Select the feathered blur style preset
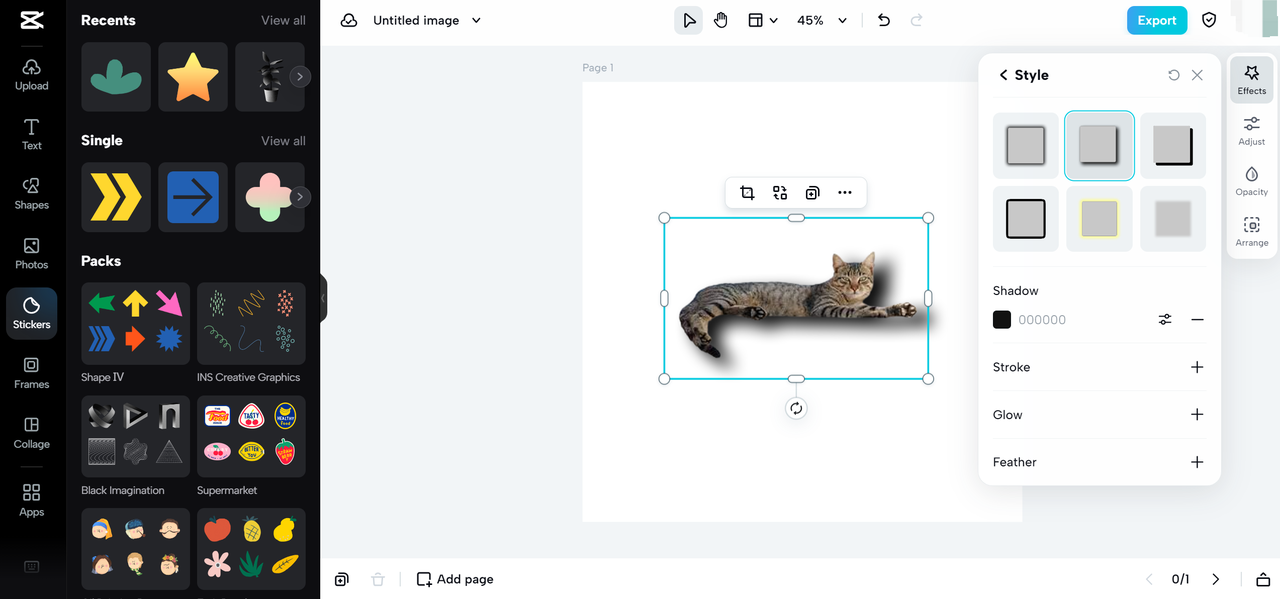The width and height of the screenshot is (1280, 599). pyautogui.click(x=1173, y=218)
